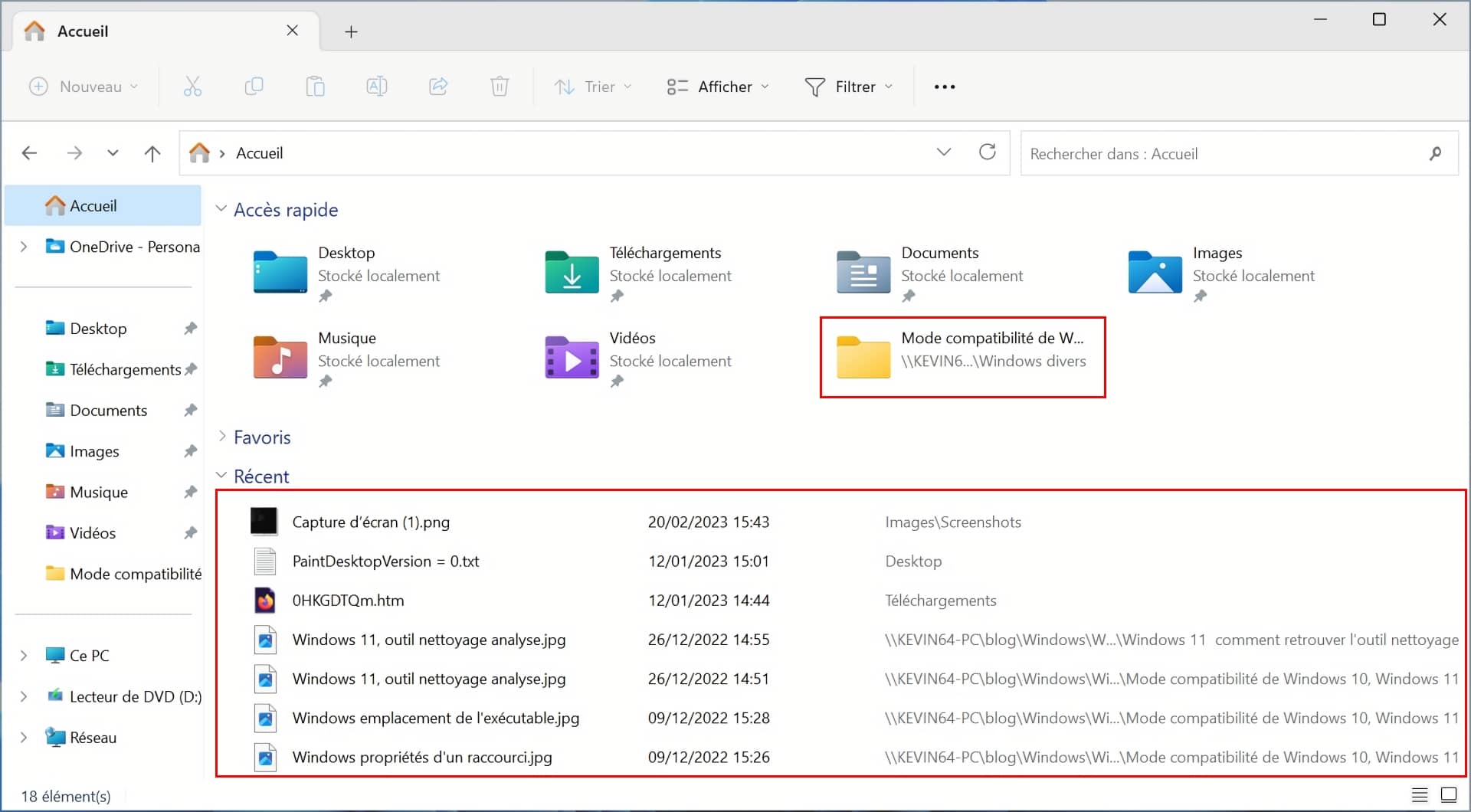
Task: Open the Nouveau new item button
Action: pos(84,87)
